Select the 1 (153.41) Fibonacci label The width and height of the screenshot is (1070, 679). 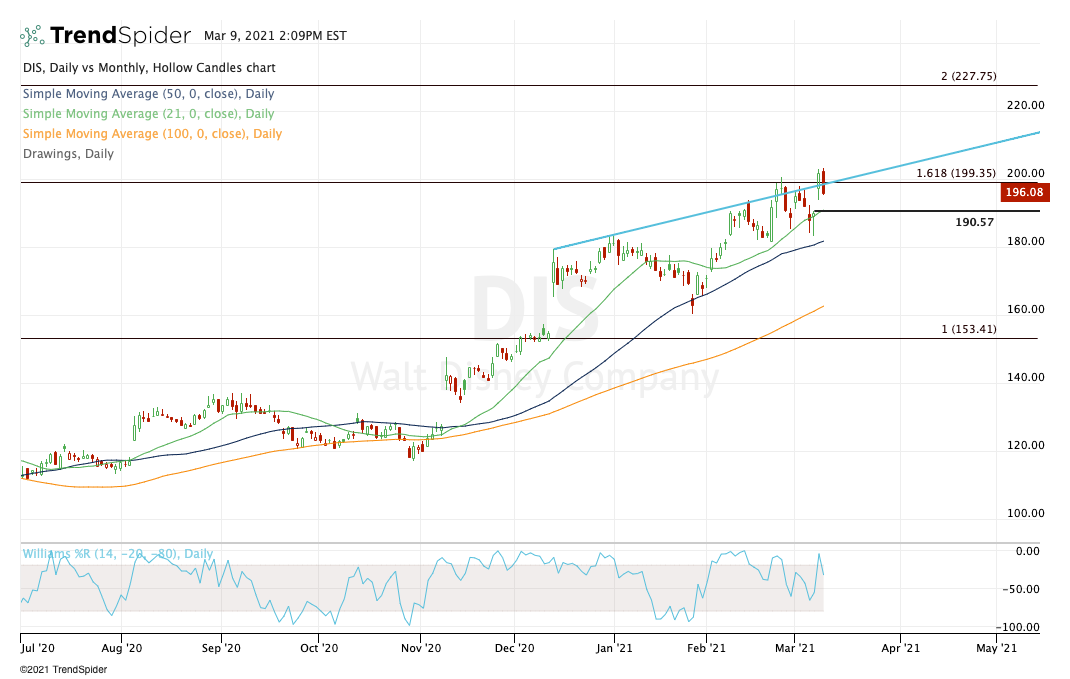[x=968, y=329]
